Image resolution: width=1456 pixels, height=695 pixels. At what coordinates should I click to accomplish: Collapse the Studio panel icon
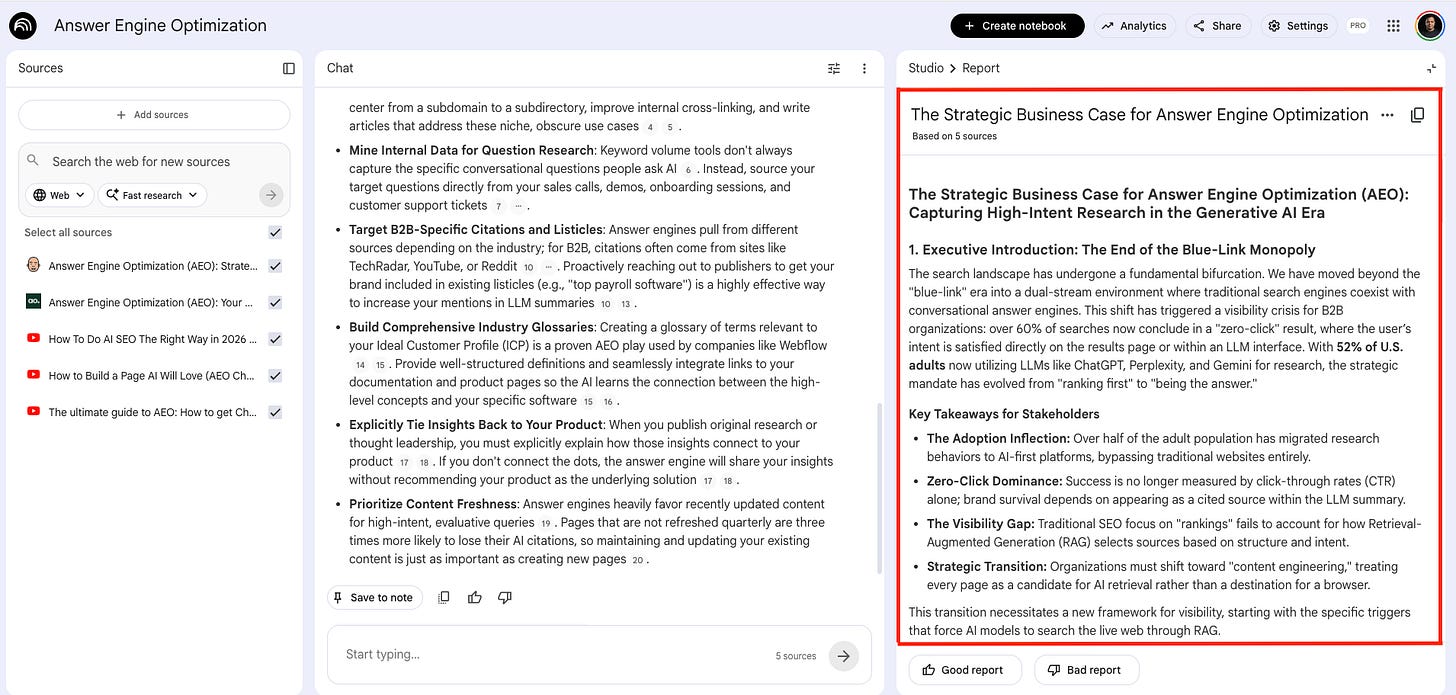1431,68
